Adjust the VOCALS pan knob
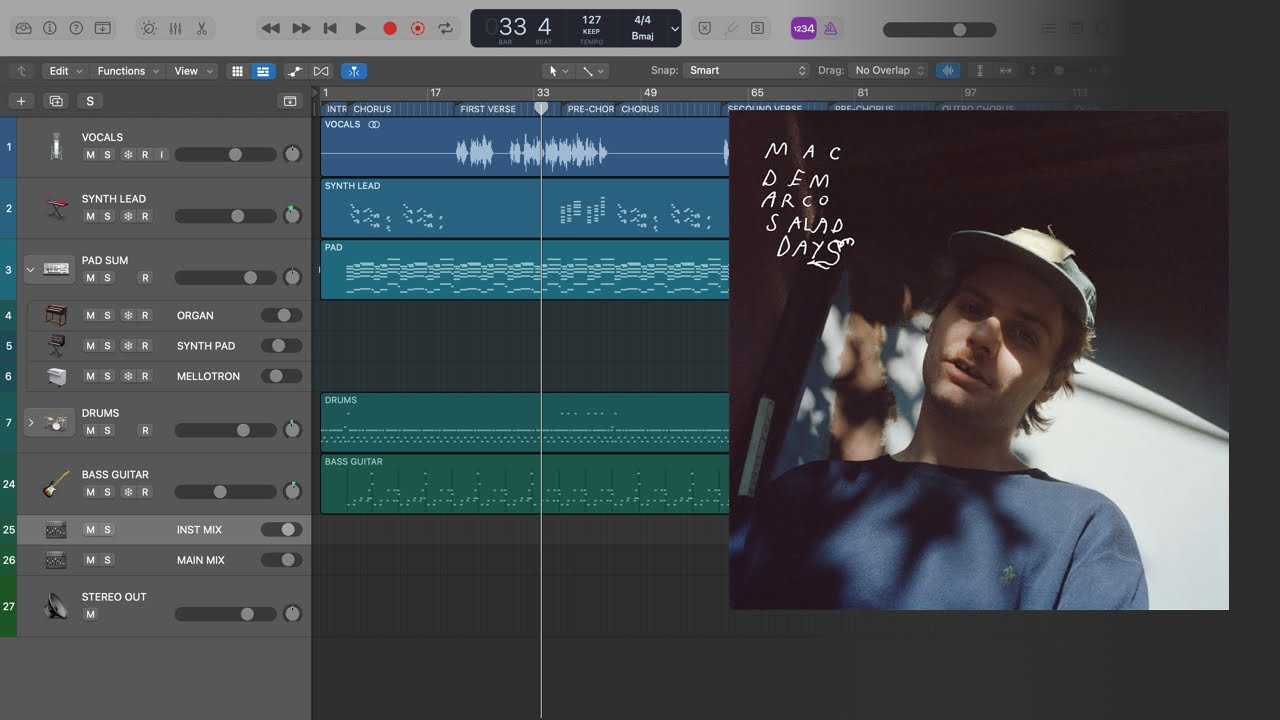This screenshot has height=720, width=1280. point(292,154)
